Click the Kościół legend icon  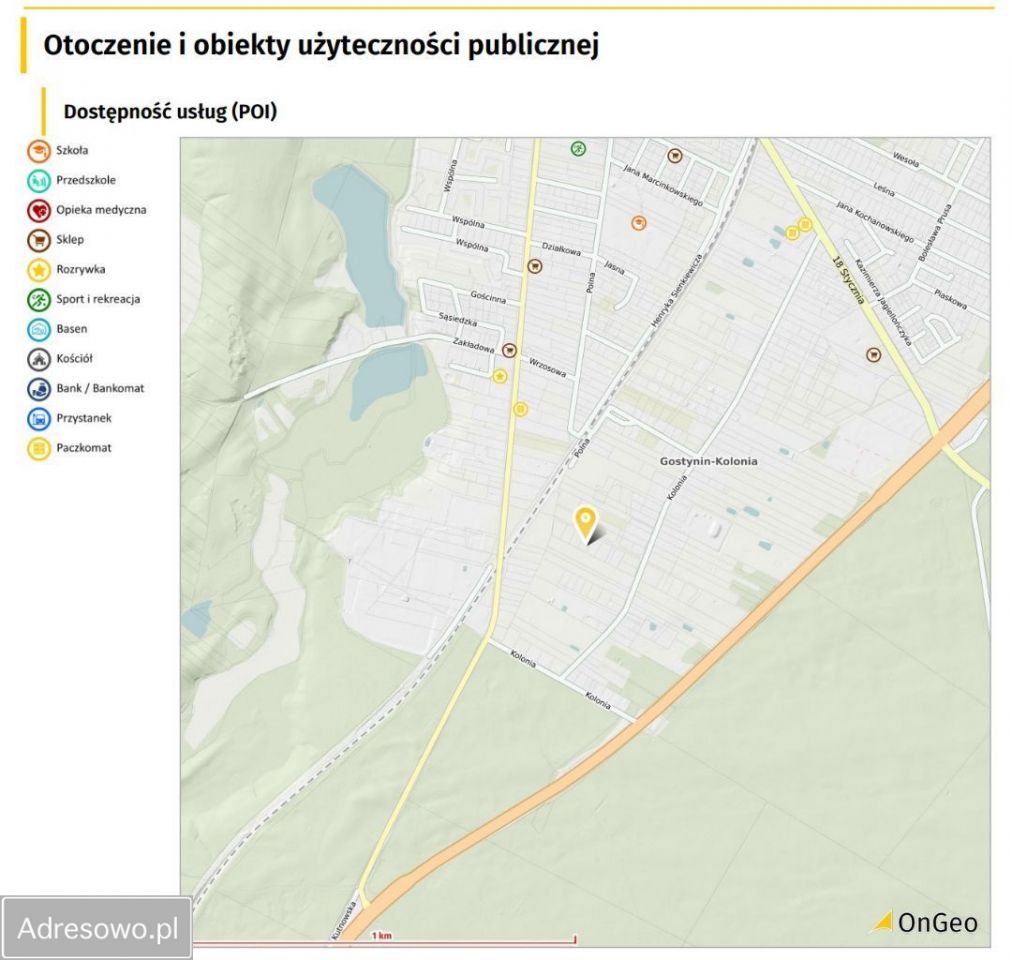point(38,358)
